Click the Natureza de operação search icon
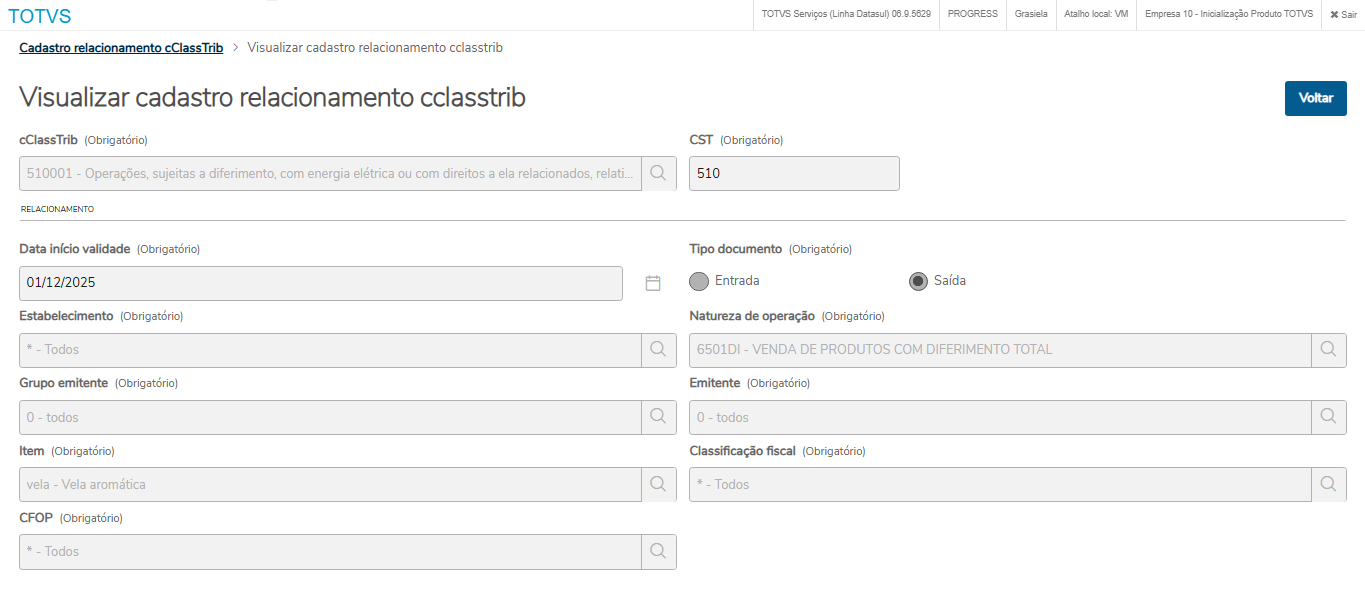The height and width of the screenshot is (605, 1365). [1328, 350]
